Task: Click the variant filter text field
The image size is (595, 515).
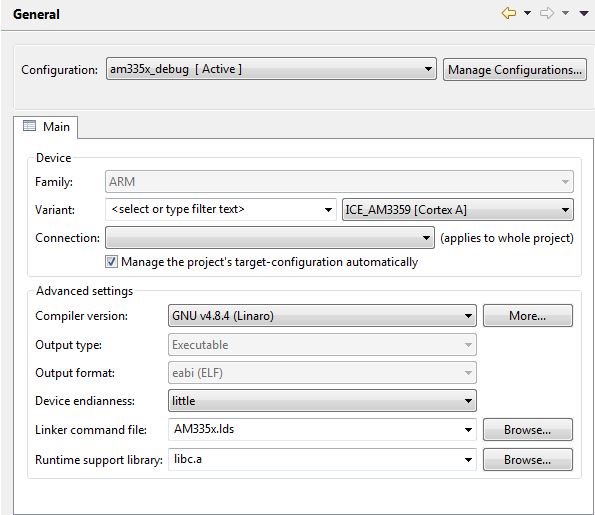Action: (214, 209)
